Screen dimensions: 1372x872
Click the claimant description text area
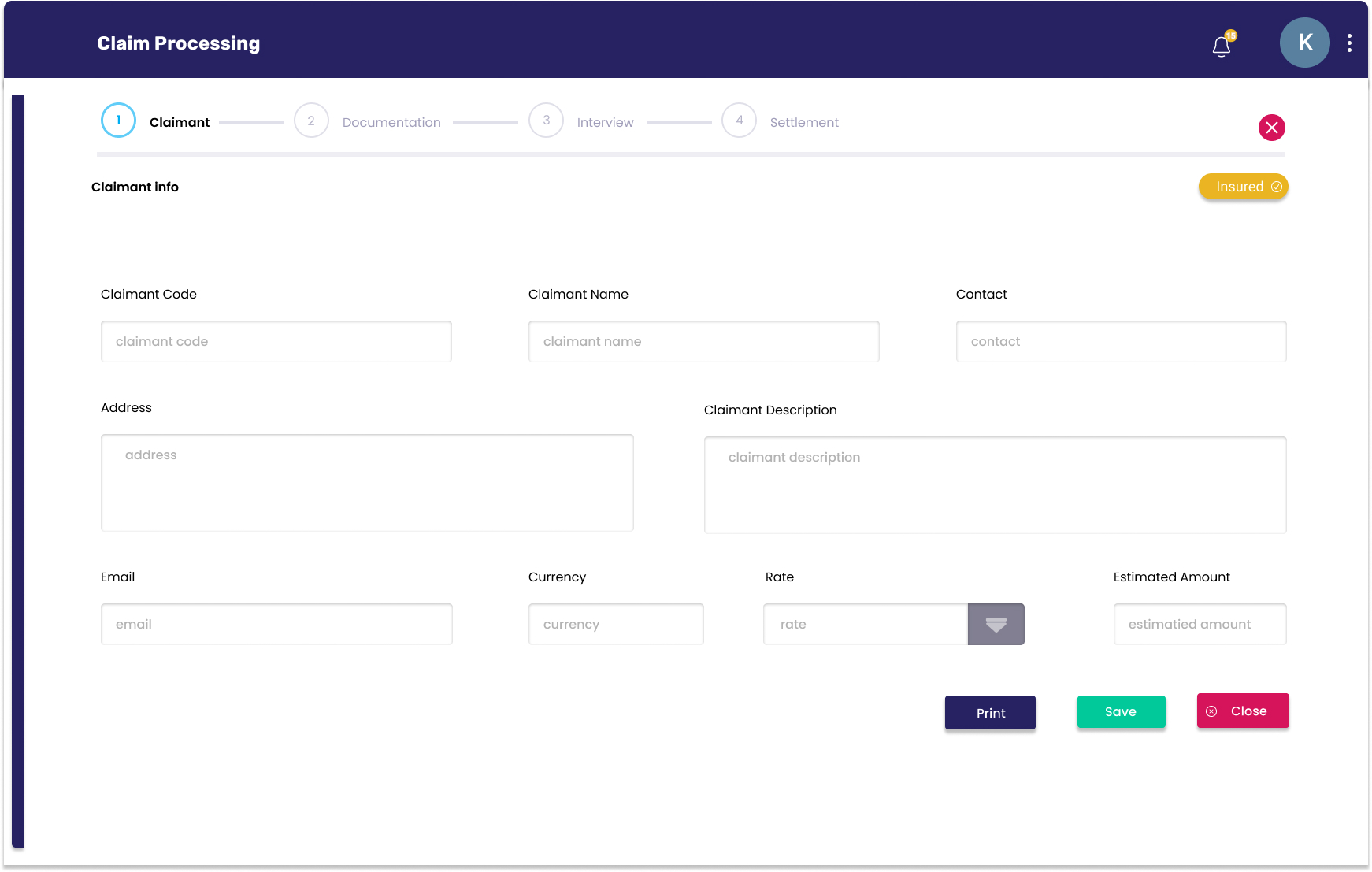click(995, 484)
